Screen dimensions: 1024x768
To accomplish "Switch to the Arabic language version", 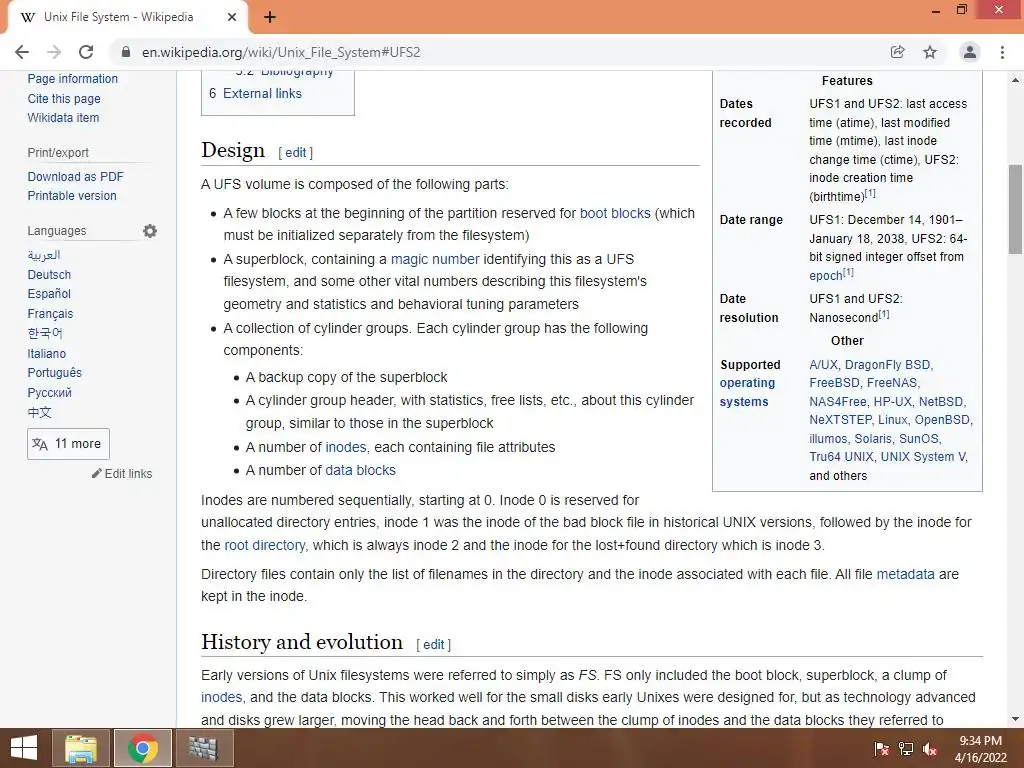I will pyautogui.click(x=44, y=255).
